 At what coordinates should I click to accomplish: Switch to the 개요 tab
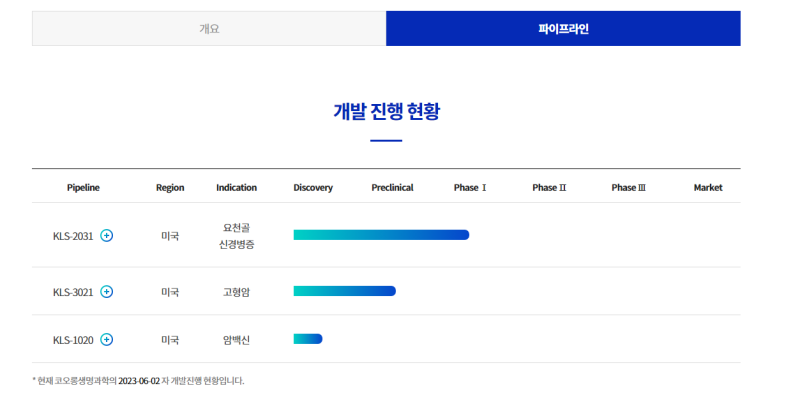tap(209, 28)
